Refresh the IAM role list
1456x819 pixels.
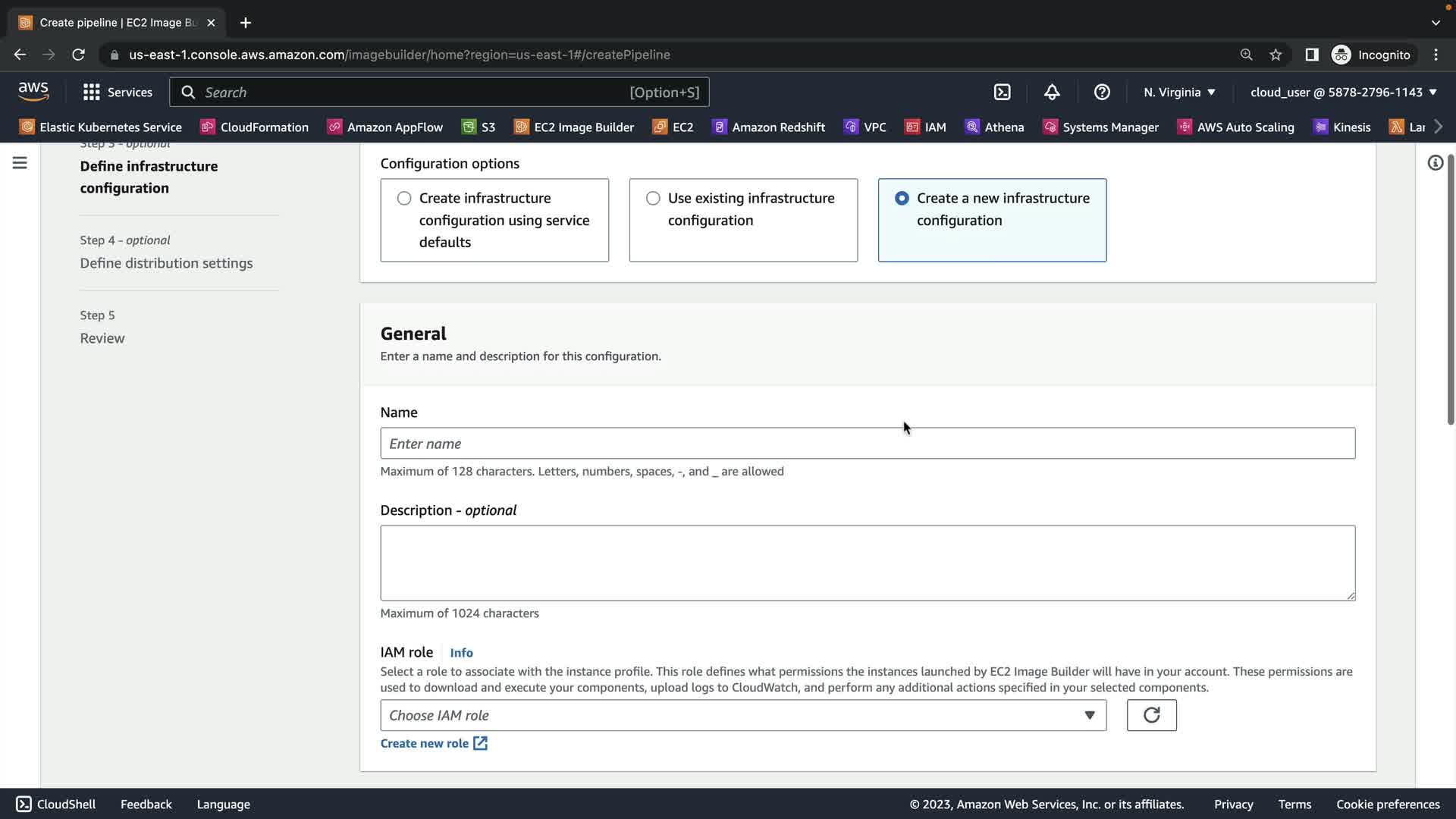point(1151,715)
